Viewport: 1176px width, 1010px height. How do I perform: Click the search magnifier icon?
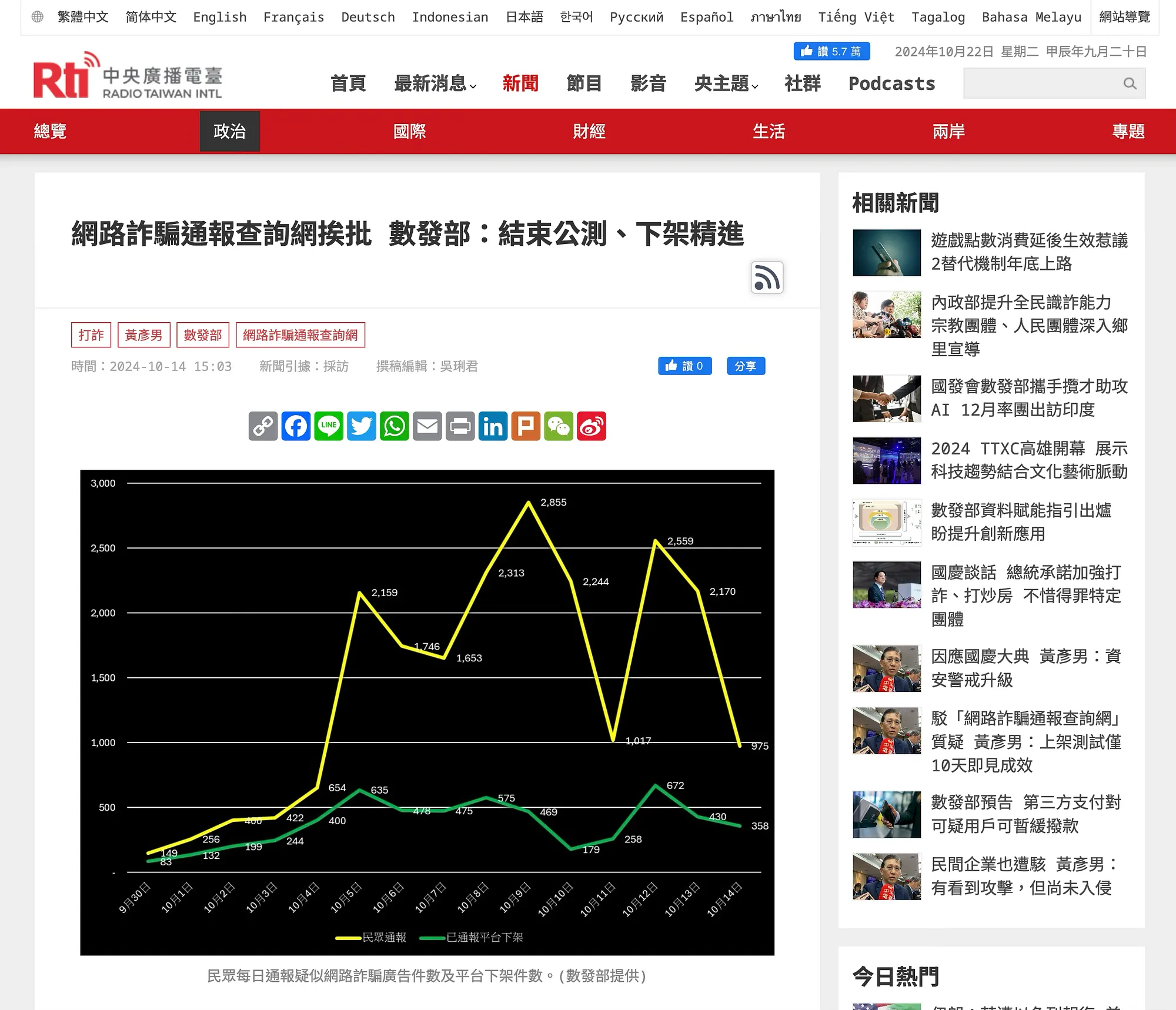coord(1130,83)
